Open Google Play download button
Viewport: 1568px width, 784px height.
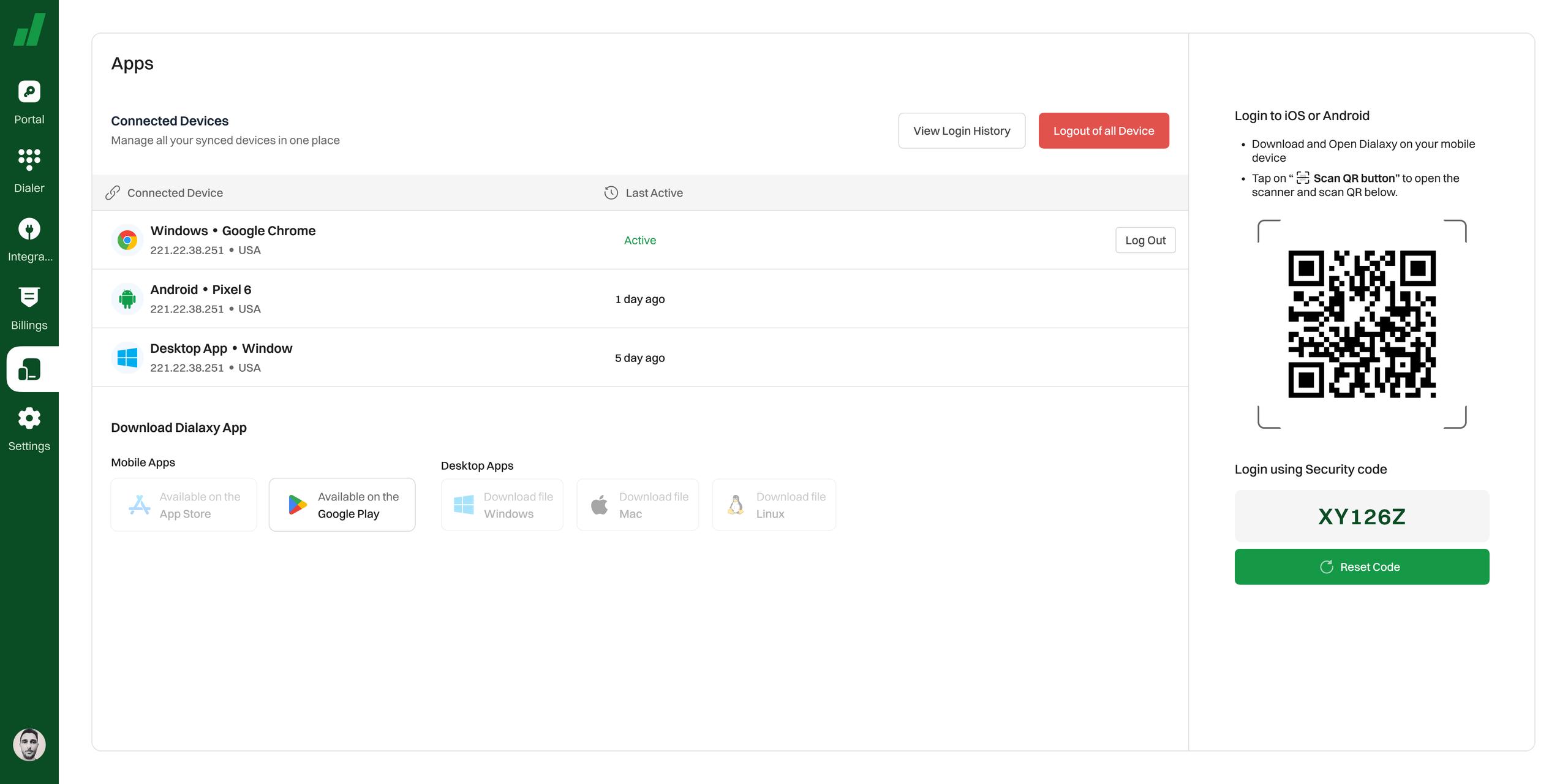[x=342, y=505]
